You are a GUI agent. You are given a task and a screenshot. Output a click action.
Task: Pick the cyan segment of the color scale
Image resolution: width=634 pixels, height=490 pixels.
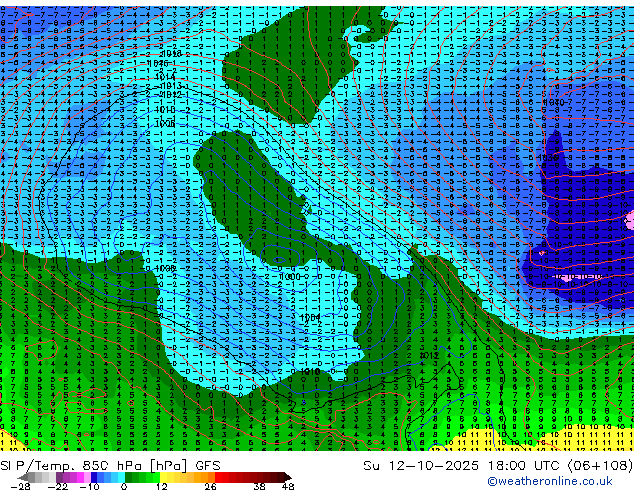click(x=121, y=477)
